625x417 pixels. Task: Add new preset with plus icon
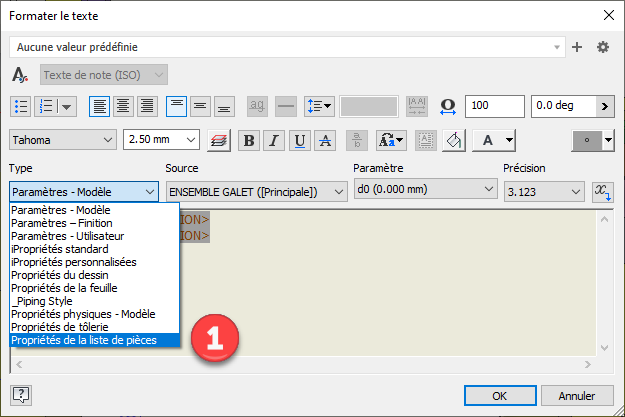click(577, 47)
